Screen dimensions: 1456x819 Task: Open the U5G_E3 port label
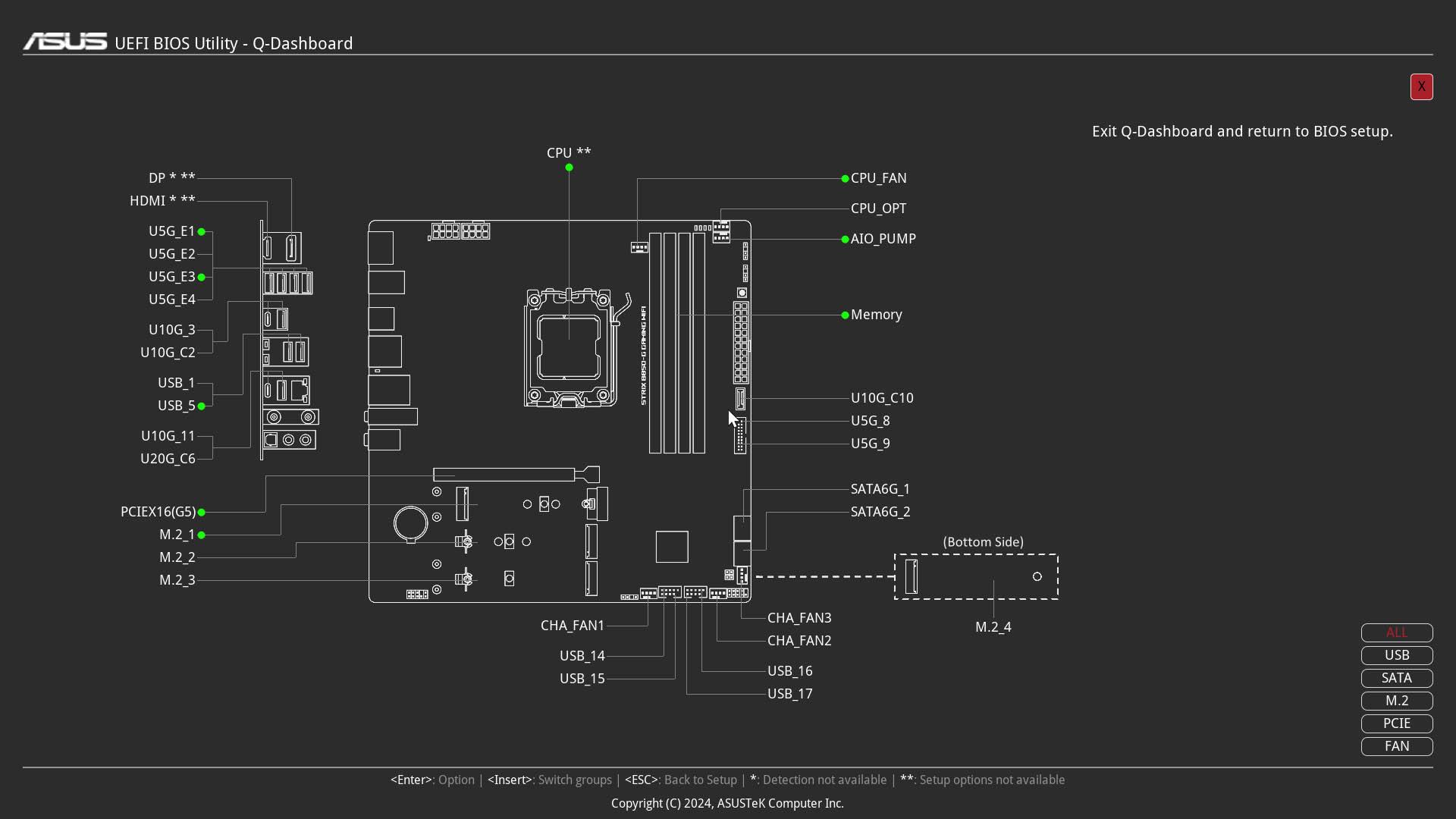(x=172, y=277)
